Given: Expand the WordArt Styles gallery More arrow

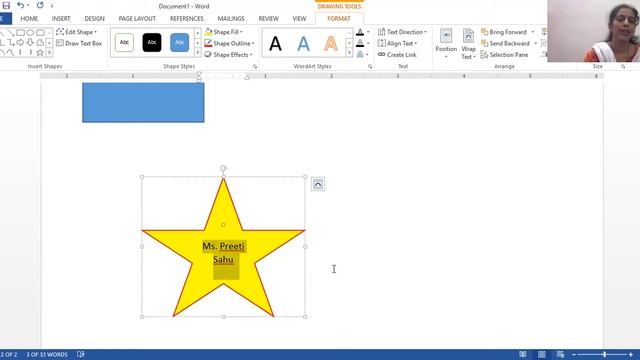Looking at the screenshot, I should coord(349,53).
